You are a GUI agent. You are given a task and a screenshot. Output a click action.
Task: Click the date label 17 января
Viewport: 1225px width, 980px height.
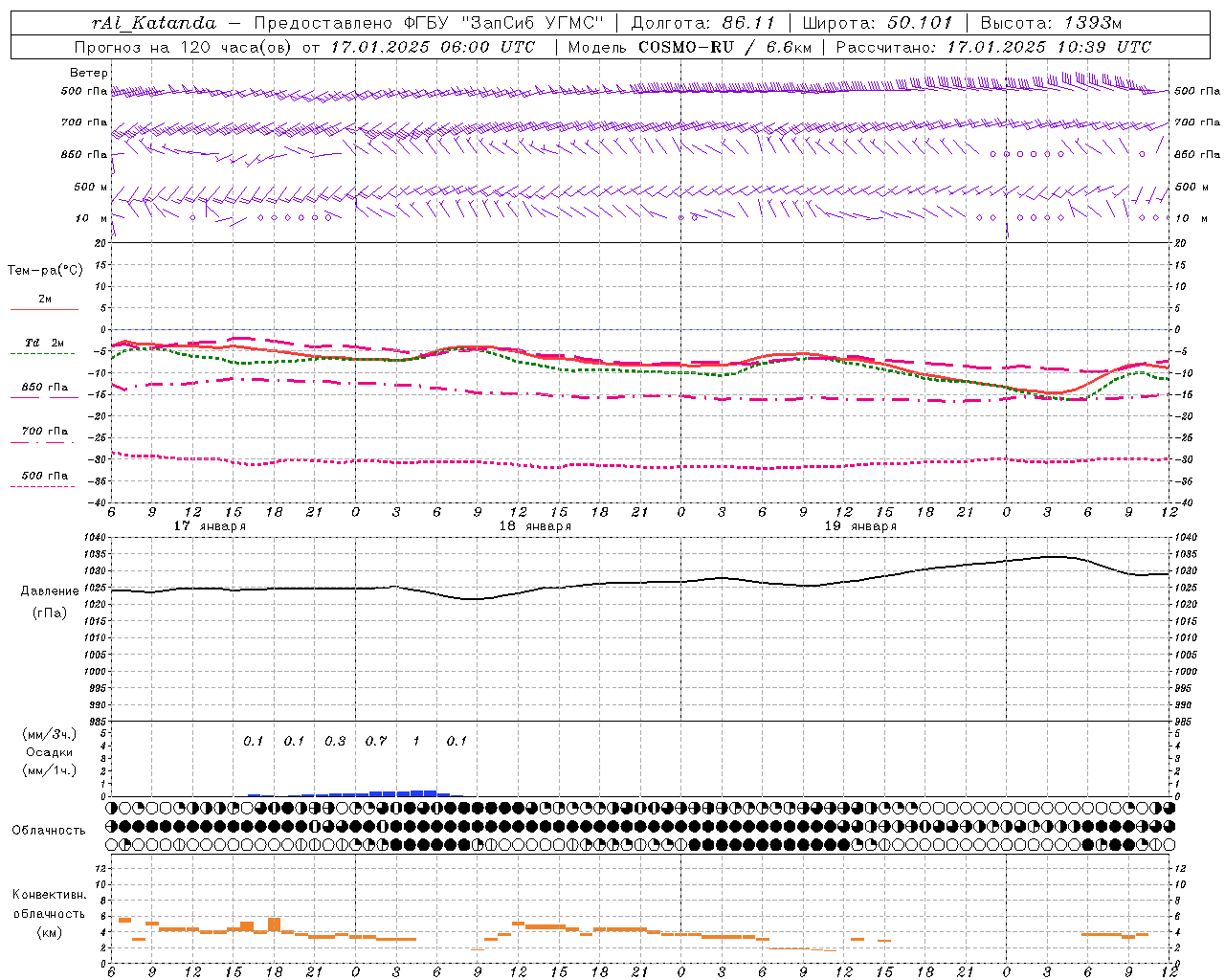pos(210,526)
